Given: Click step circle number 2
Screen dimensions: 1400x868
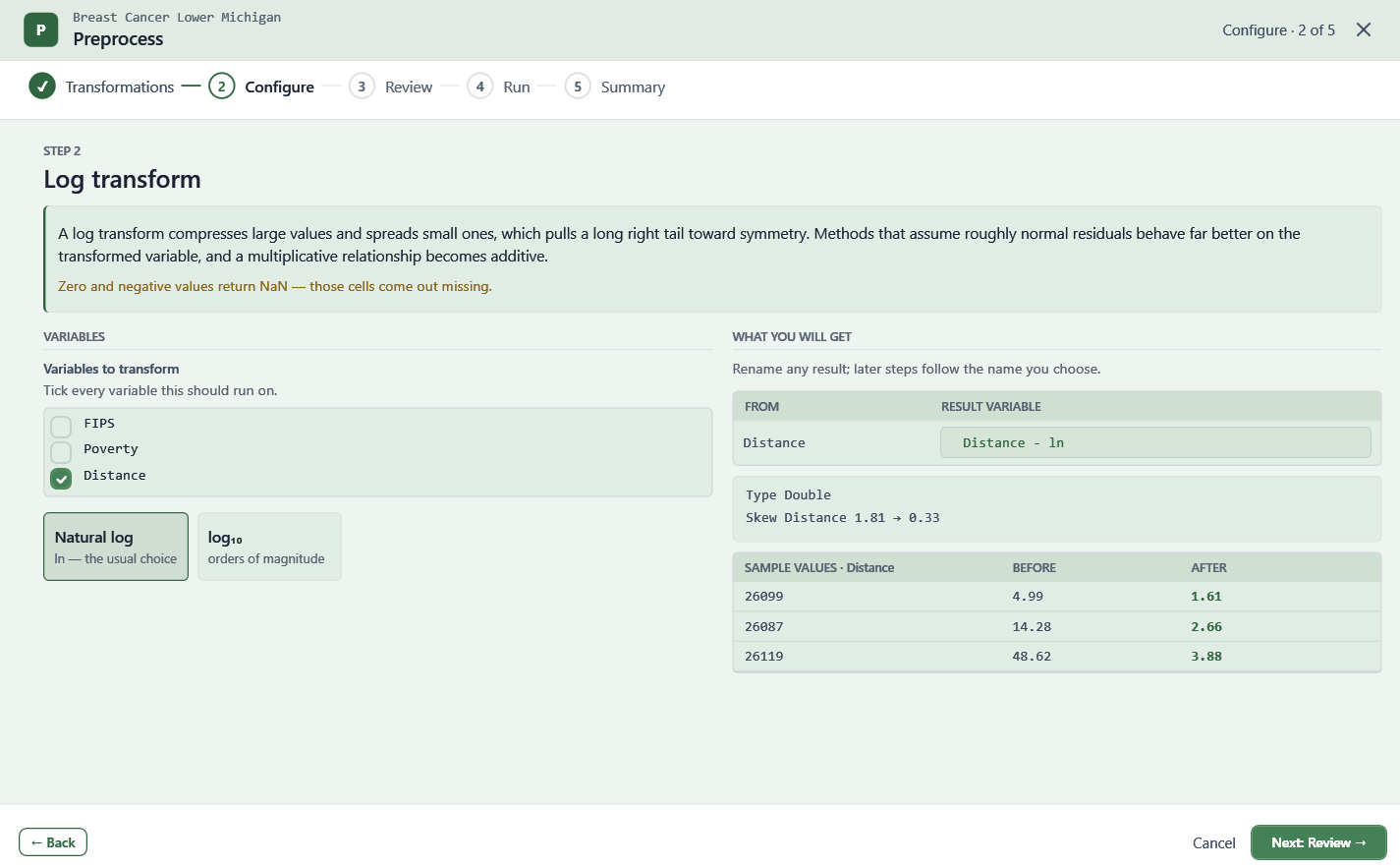Looking at the screenshot, I should pyautogui.click(x=222, y=87).
